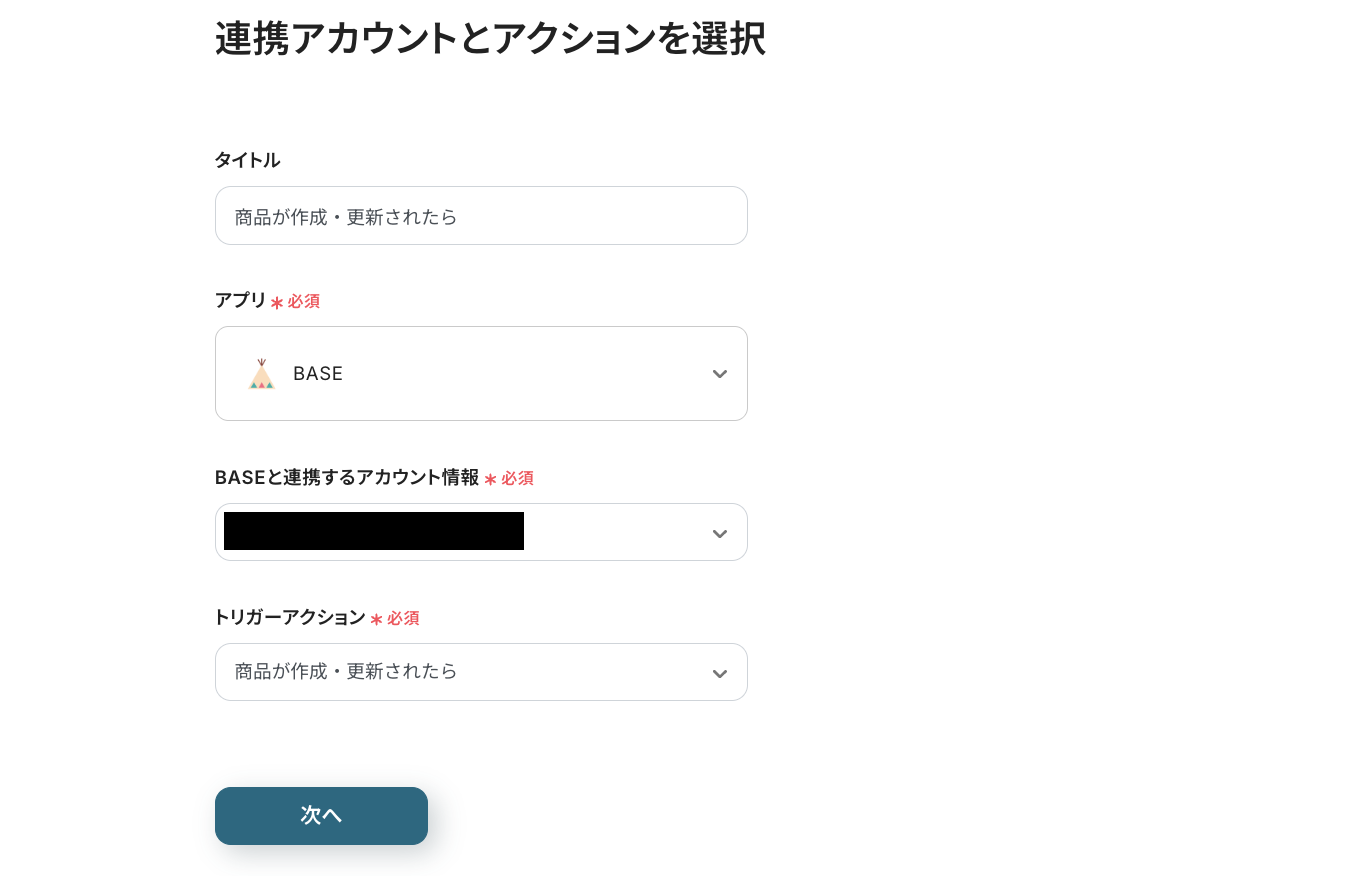
Task: Click the BASE tepee logo icon
Action: (x=261, y=374)
